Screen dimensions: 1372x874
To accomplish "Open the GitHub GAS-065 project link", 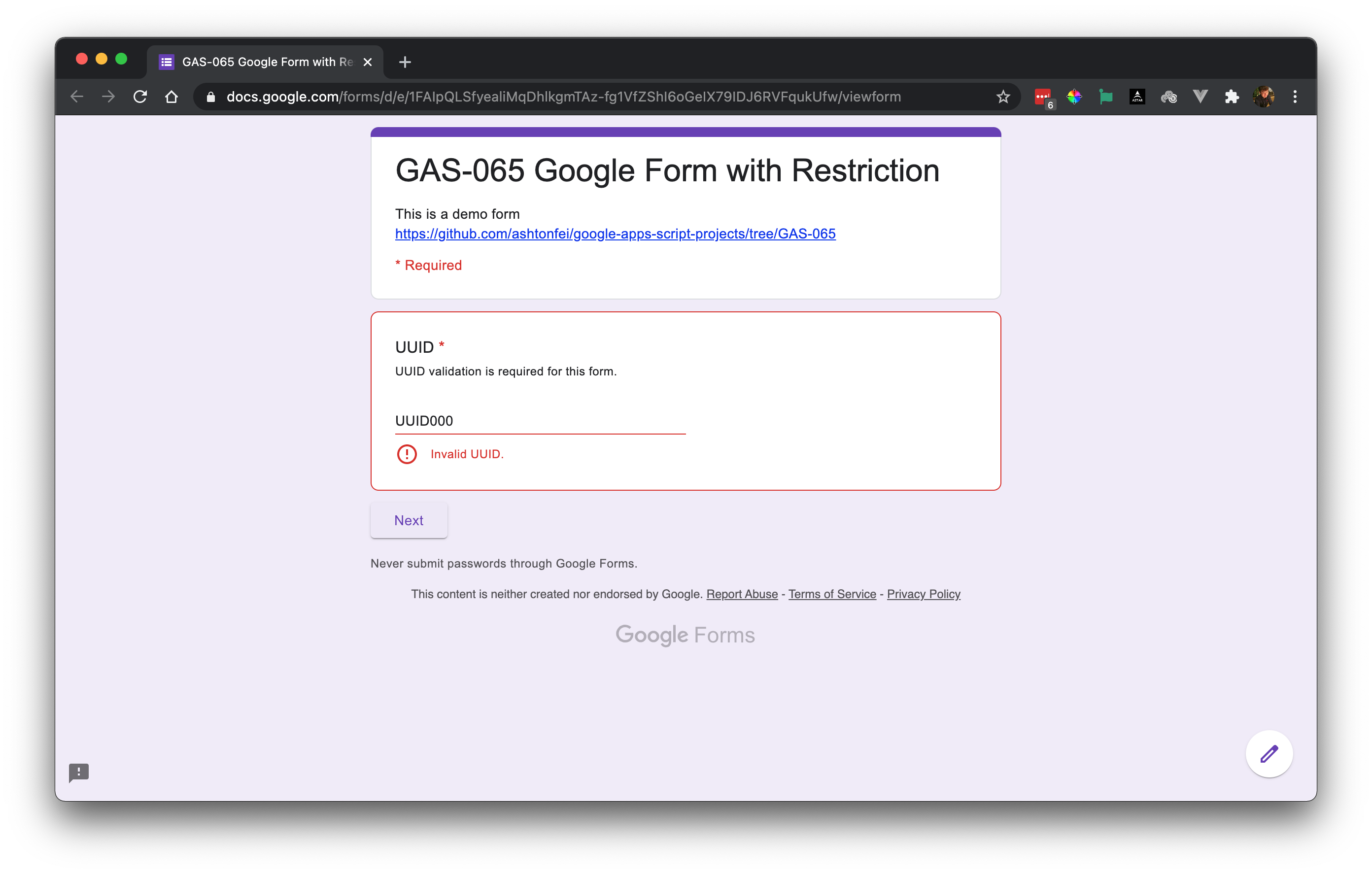I will [615, 234].
